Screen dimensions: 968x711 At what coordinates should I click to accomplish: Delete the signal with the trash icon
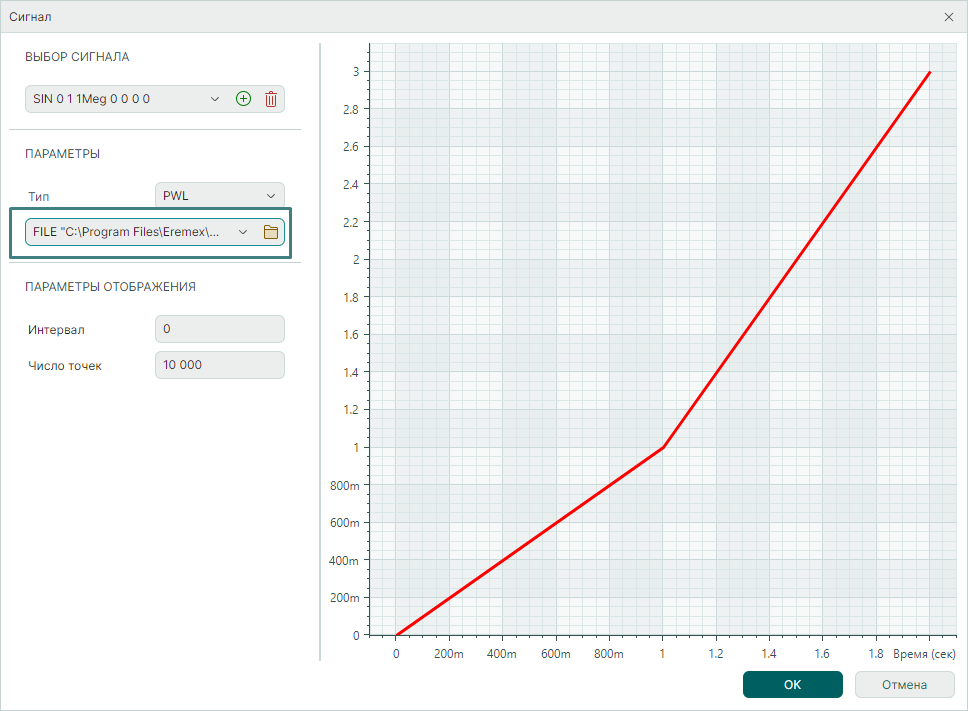click(x=270, y=99)
